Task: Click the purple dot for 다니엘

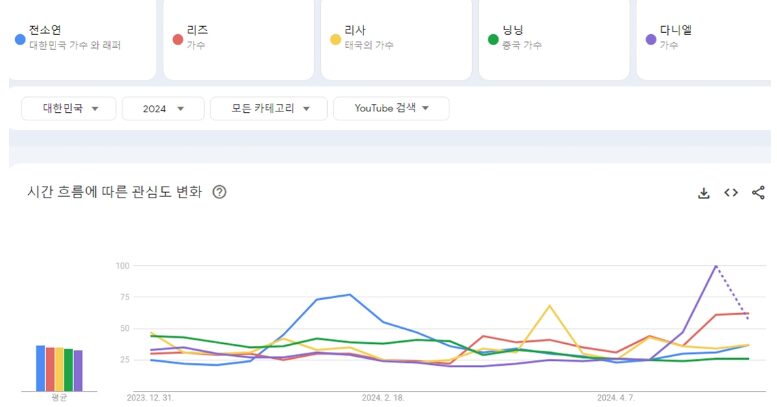Action: (x=651, y=39)
